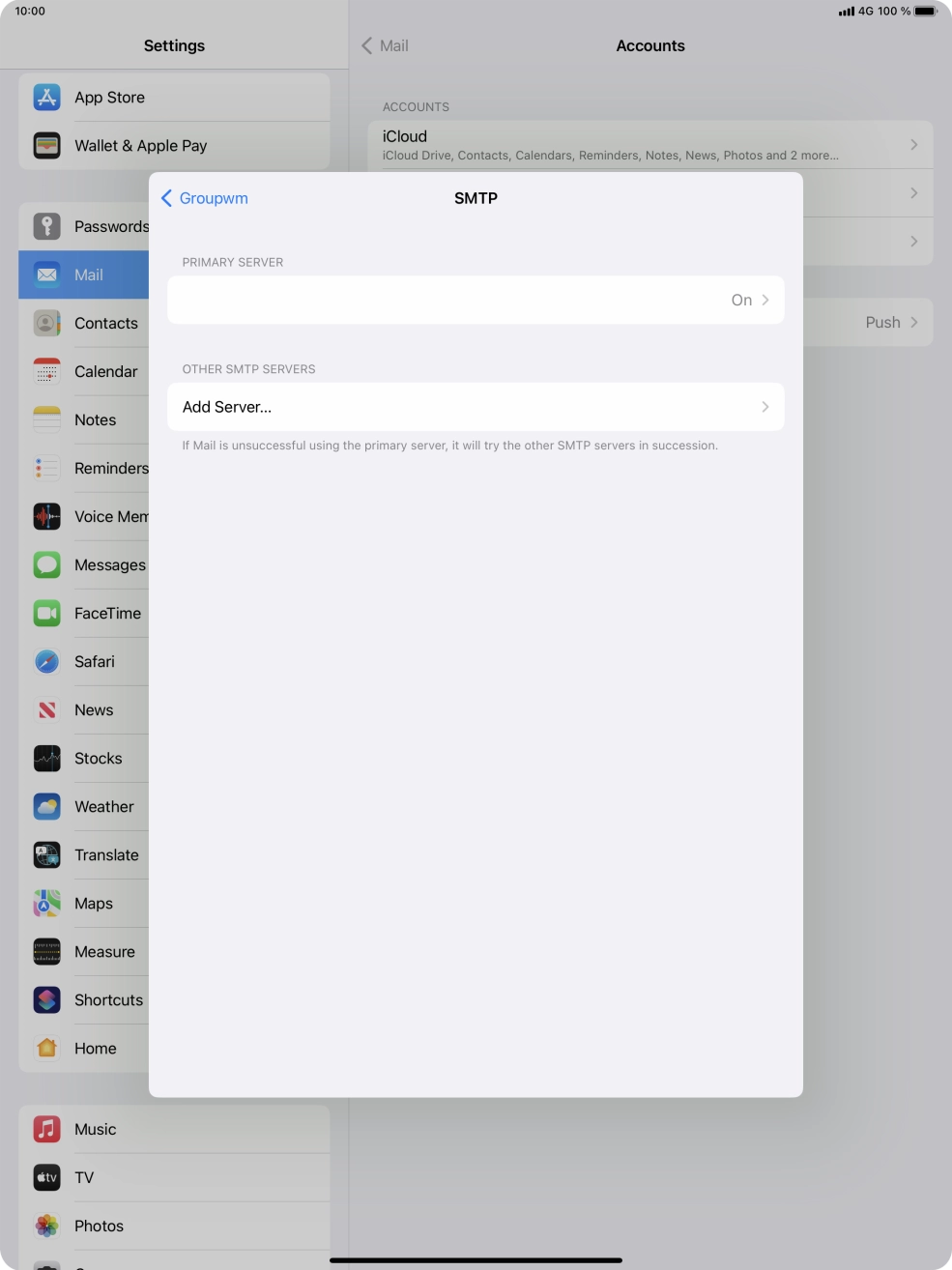Go back to Groupwm
The image size is (952, 1270).
pyautogui.click(x=205, y=198)
